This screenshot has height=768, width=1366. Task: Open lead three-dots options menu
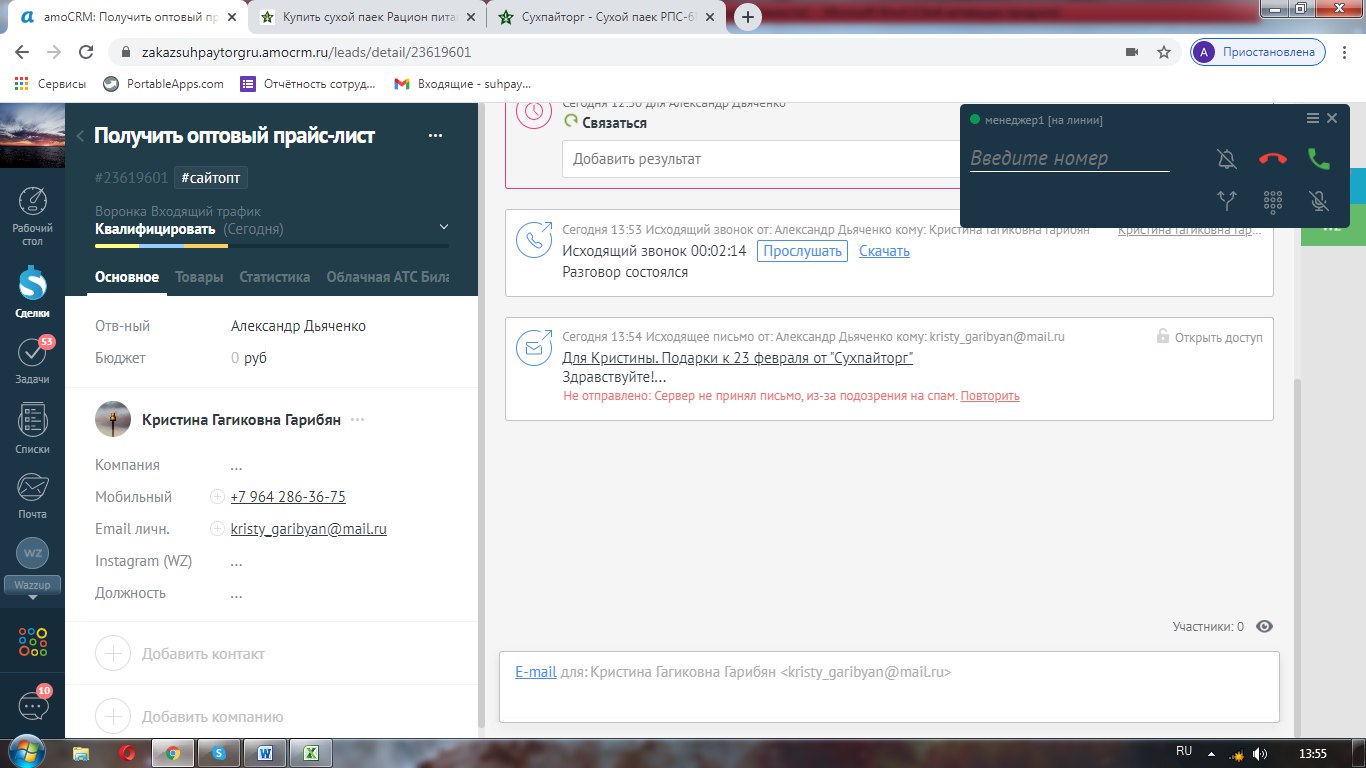[435, 136]
